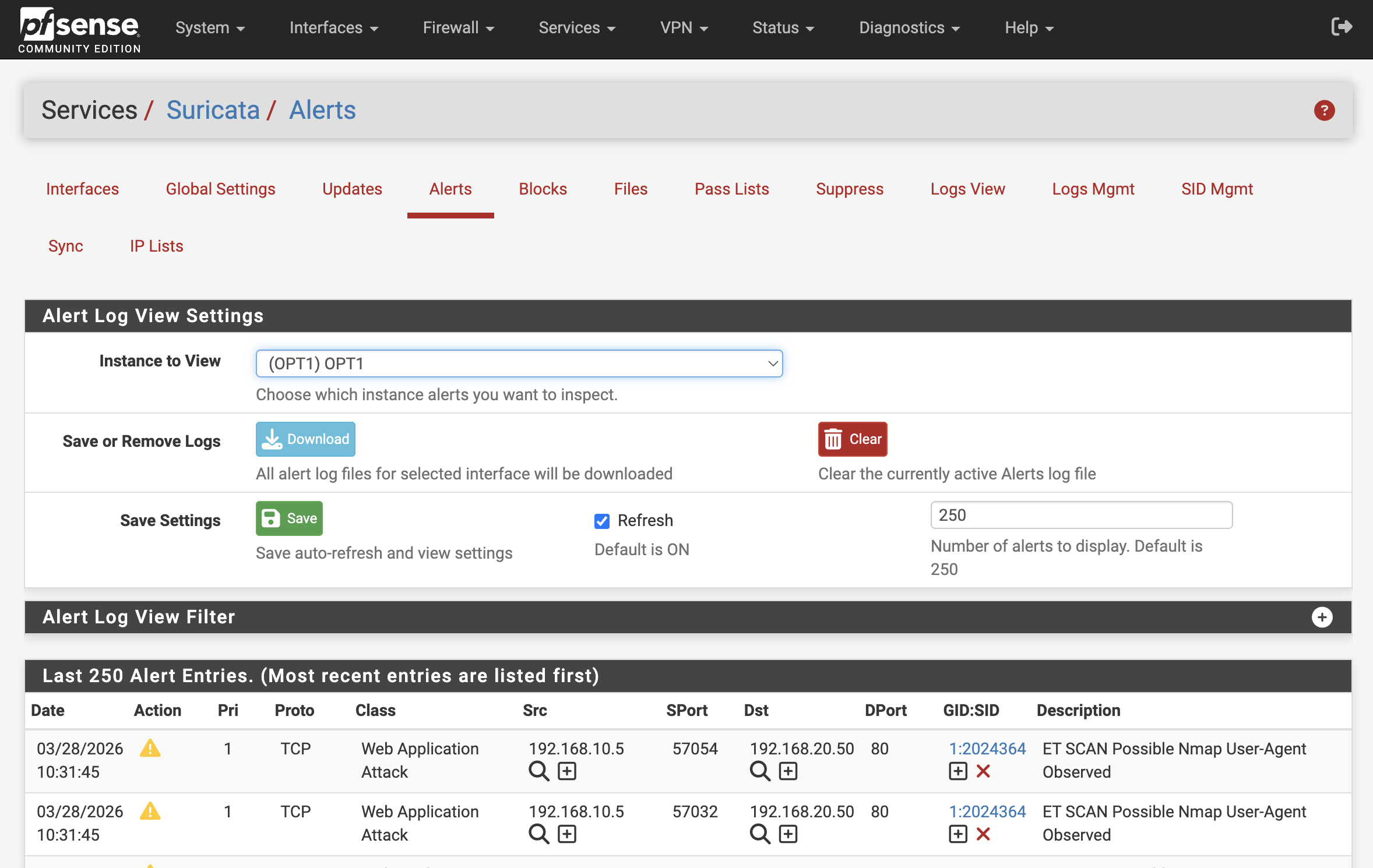The image size is (1373, 868).
Task: Click red X icon in second alert row
Action: (x=983, y=834)
